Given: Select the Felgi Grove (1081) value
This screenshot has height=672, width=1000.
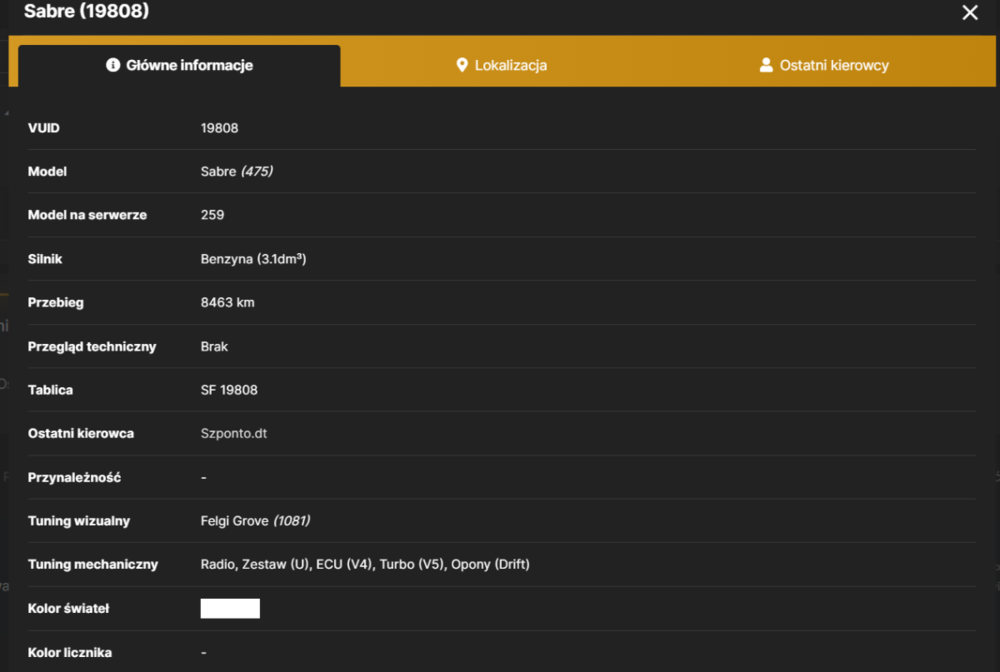Looking at the screenshot, I should click(x=255, y=521).
